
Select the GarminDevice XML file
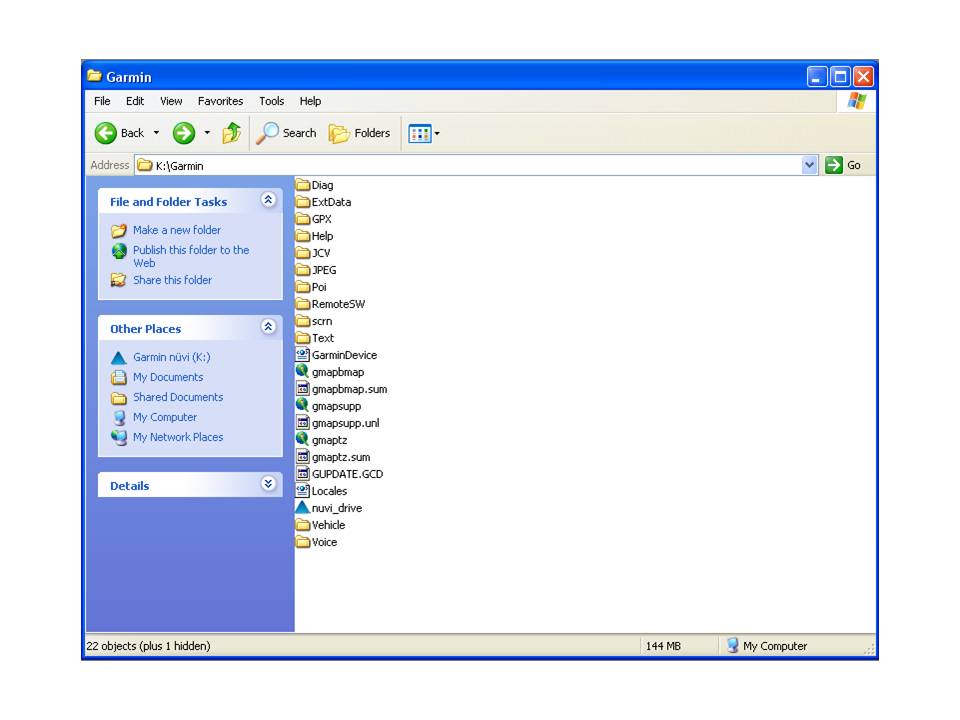[x=343, y=355]
